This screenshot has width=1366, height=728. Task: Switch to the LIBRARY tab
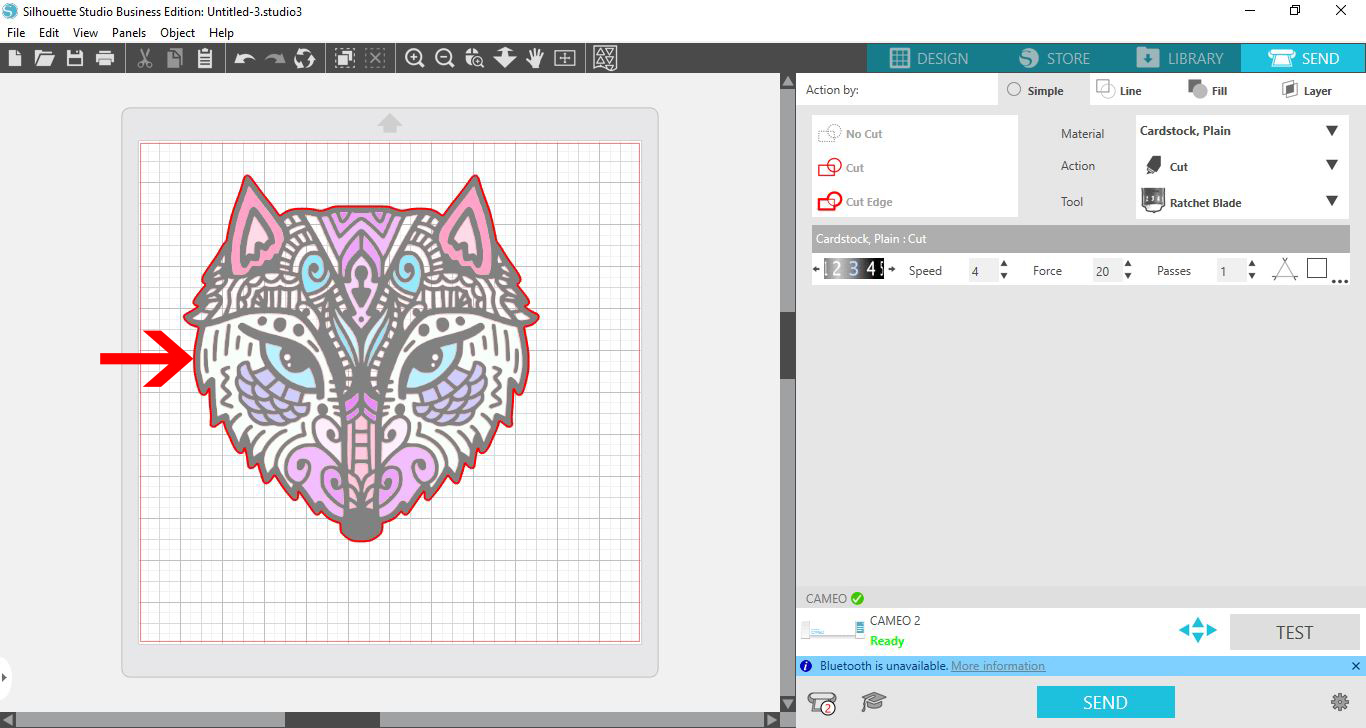(1179, 58)
